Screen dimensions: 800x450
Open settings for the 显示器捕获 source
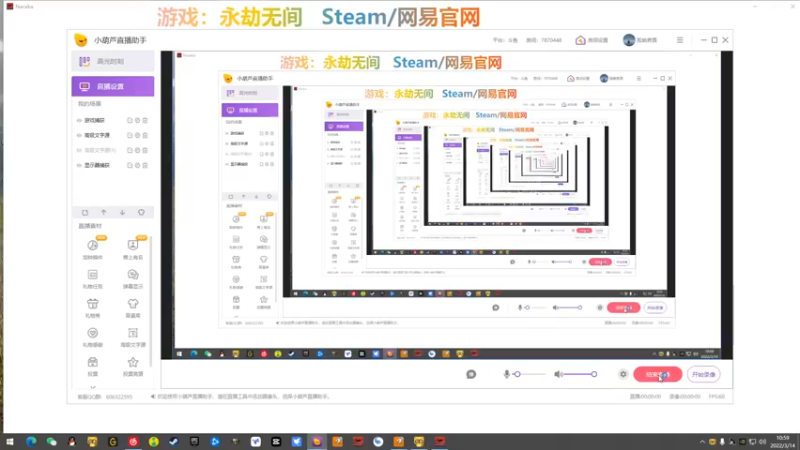coord(137,165)
